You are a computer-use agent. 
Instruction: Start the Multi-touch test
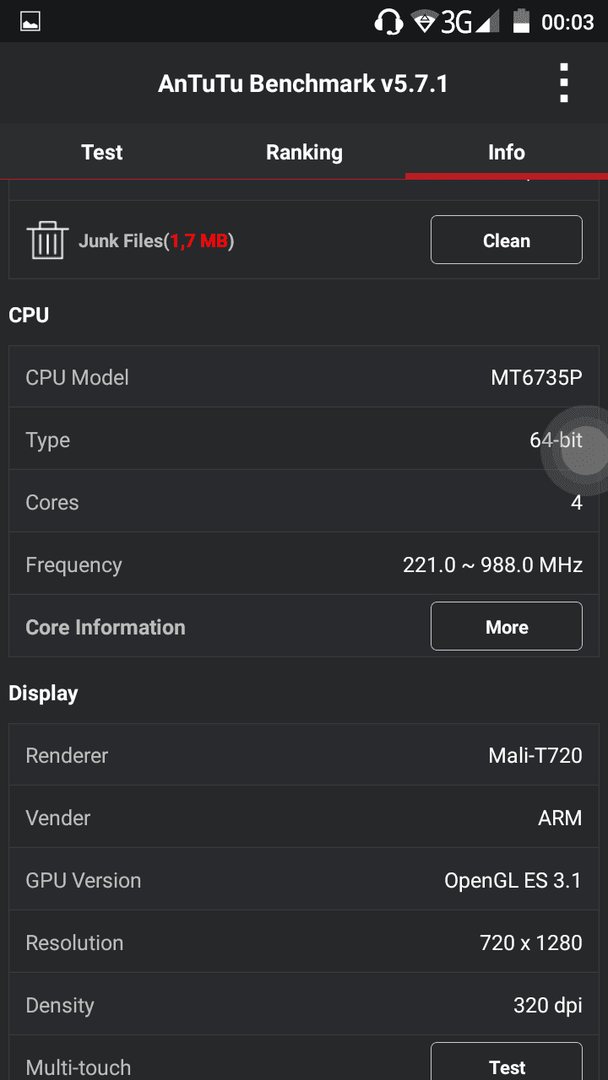click(x=507, y=1061)
